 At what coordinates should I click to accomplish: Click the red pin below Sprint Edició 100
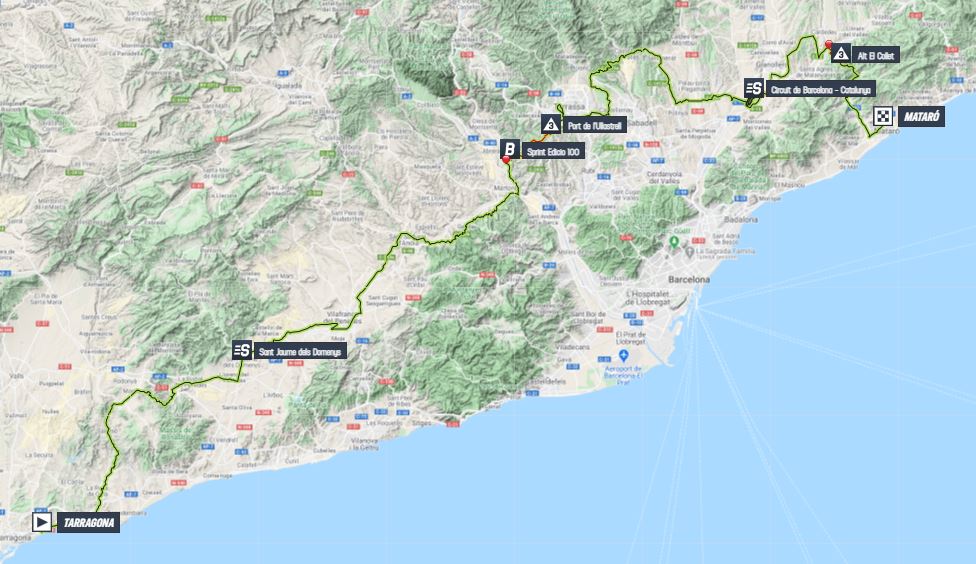[x=506, y=159]
